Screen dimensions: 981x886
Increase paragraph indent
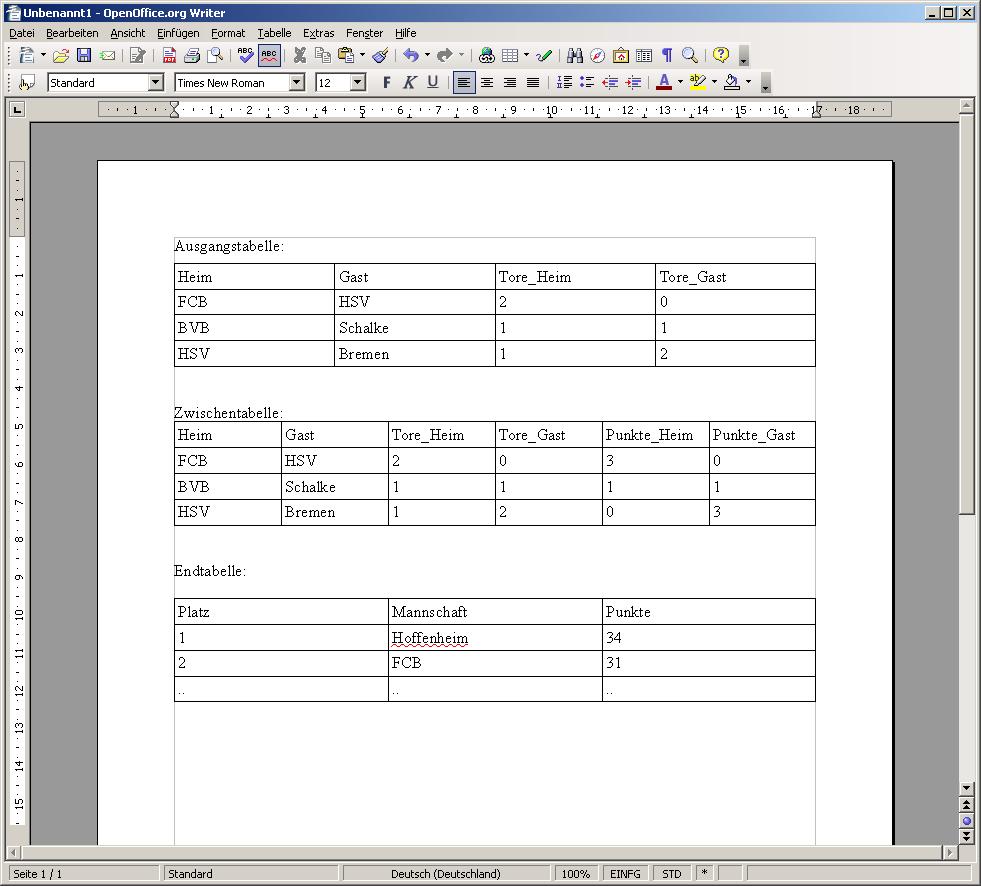633,83
